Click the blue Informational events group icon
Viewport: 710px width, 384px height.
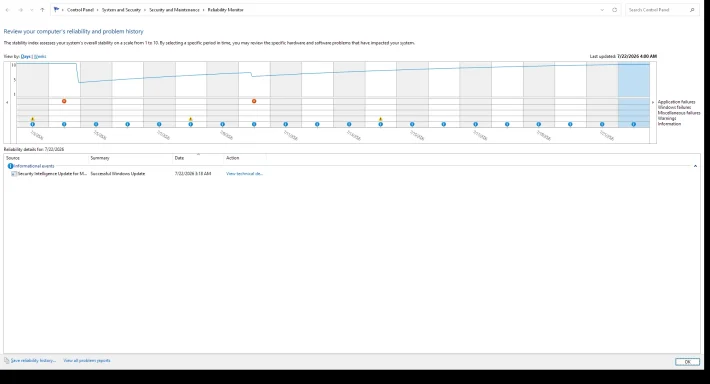(x=10, y=166)
